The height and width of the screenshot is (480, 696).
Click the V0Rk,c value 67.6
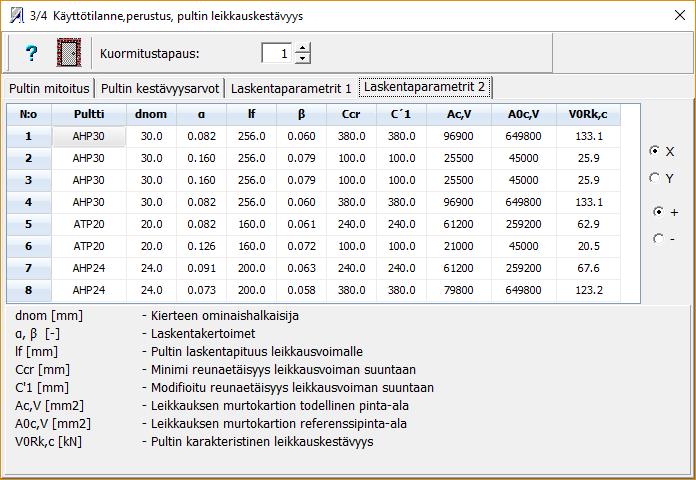tap(588, 268)
